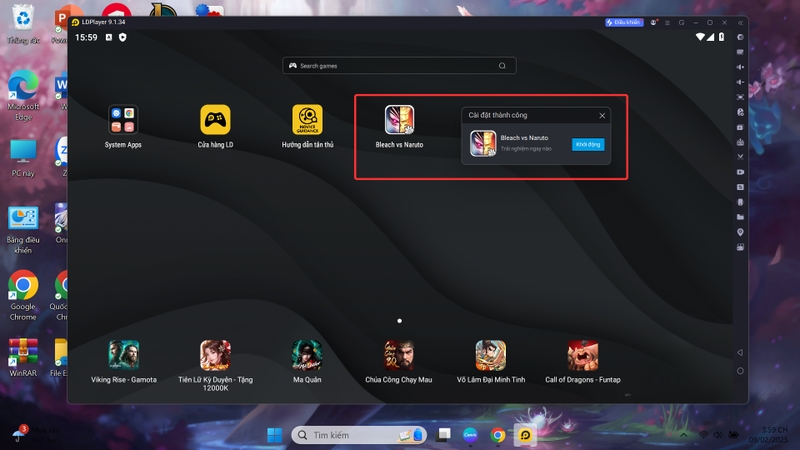The width and height of the screenshot is (800, 450).
Task: Open Call of Dragons - Funtap game
Action: 583,355
